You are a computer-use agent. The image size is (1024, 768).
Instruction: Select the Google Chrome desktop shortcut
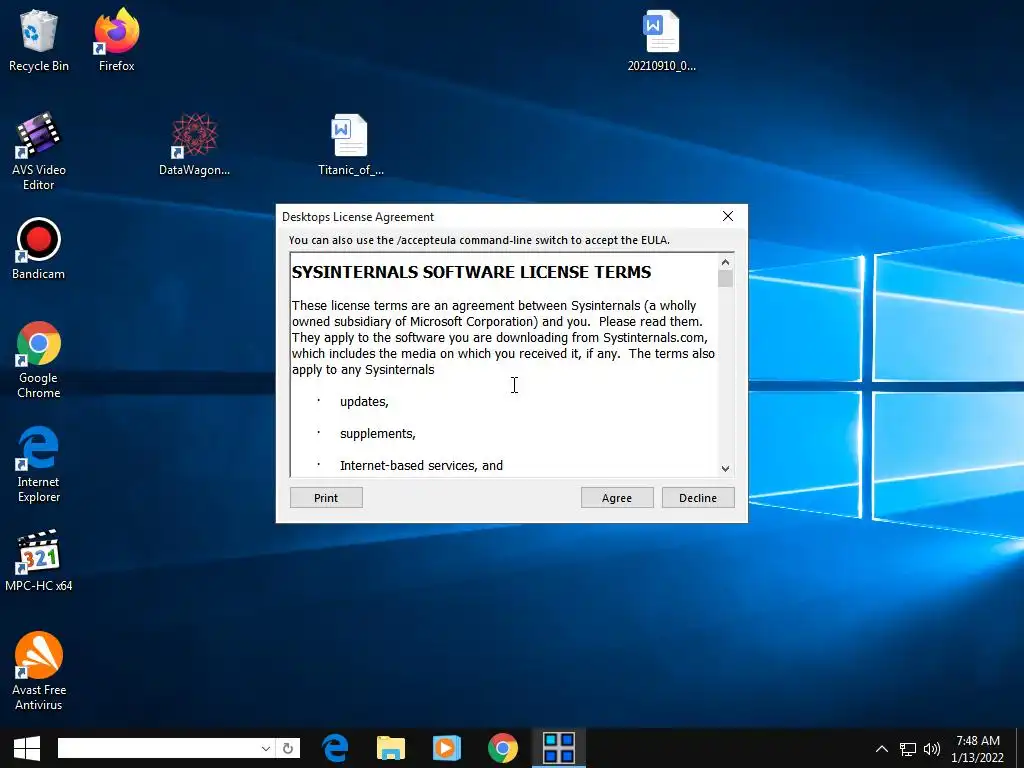click(x=39, y=360)
